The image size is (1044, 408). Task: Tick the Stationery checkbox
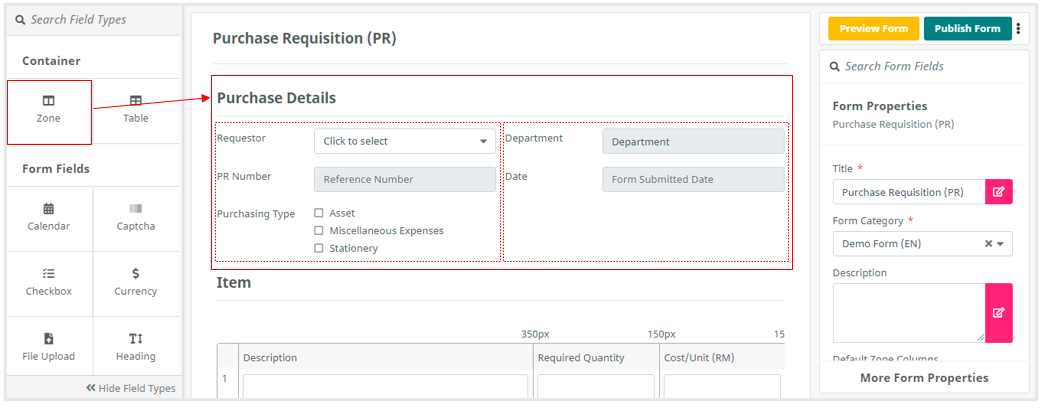pos(319,248)
